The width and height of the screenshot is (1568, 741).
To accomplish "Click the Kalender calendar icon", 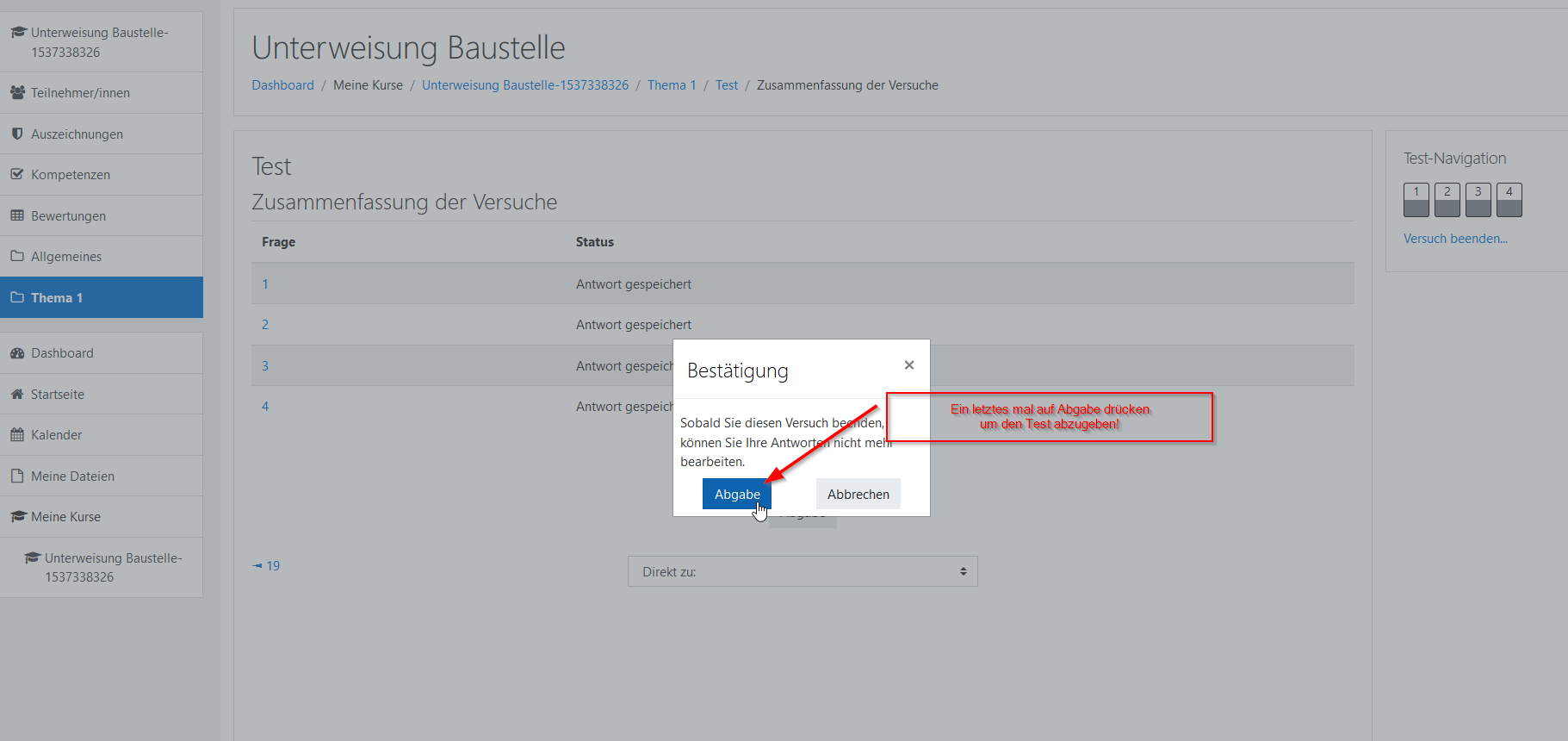I will click(x=17, y=434).
